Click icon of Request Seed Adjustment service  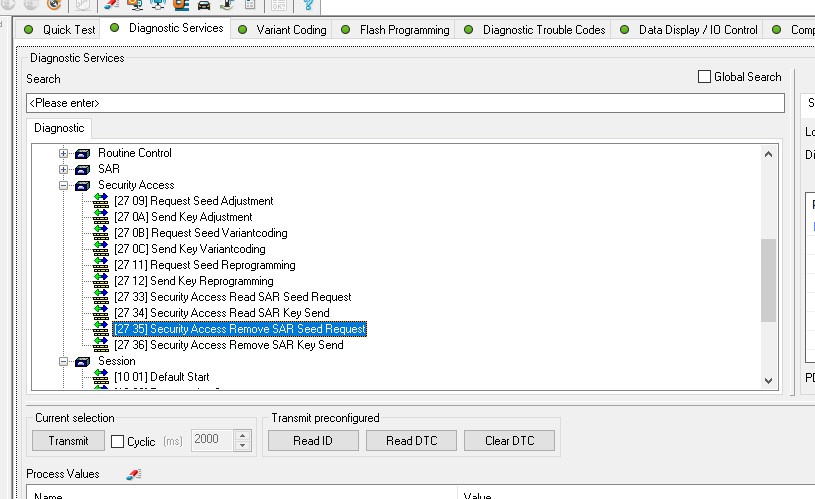pos(100,201)
